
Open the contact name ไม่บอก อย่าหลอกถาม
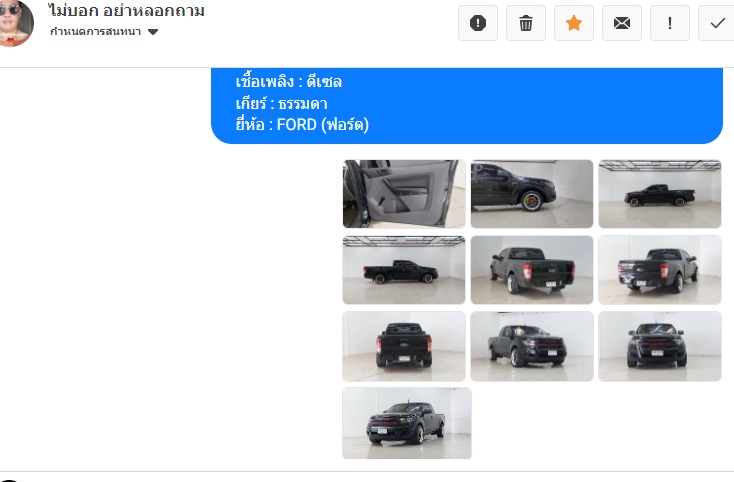pos(126,10)
